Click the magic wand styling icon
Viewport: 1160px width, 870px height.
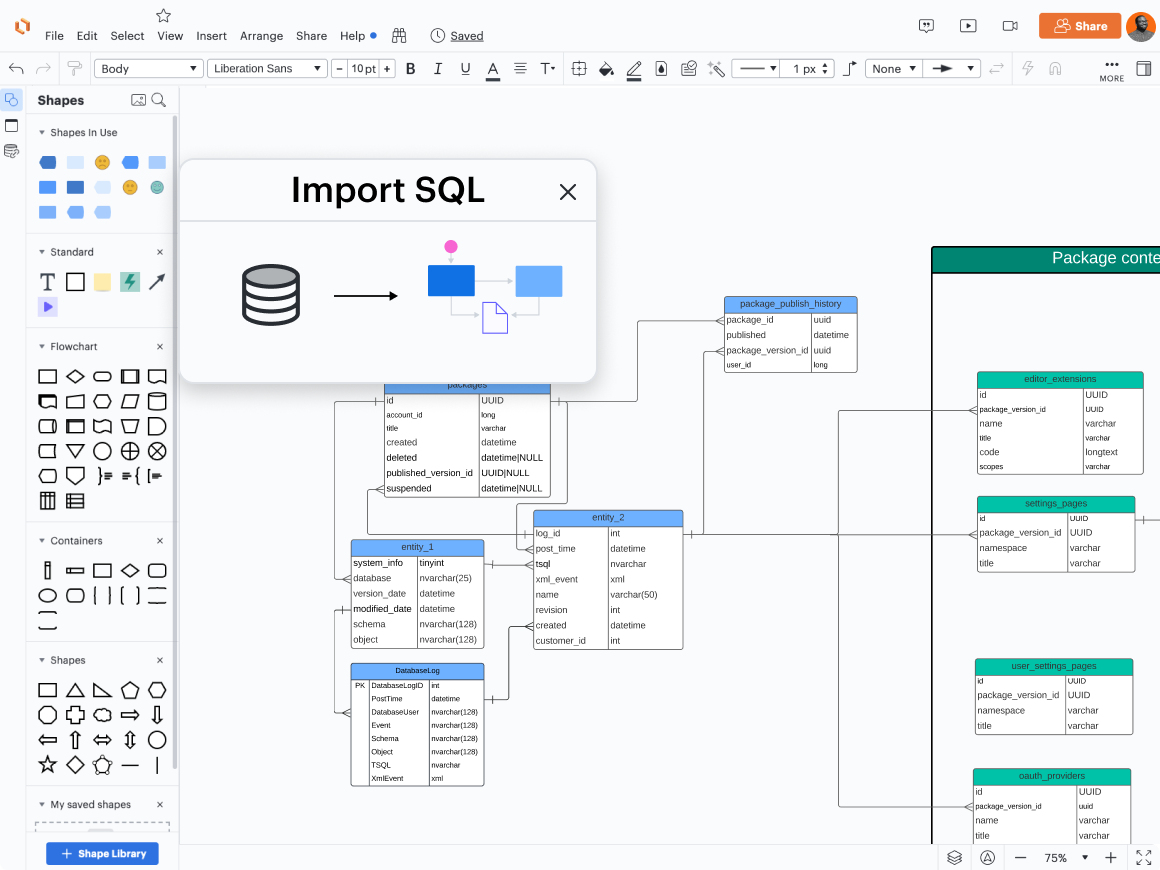pyautogui.click(x=715, y=68)
